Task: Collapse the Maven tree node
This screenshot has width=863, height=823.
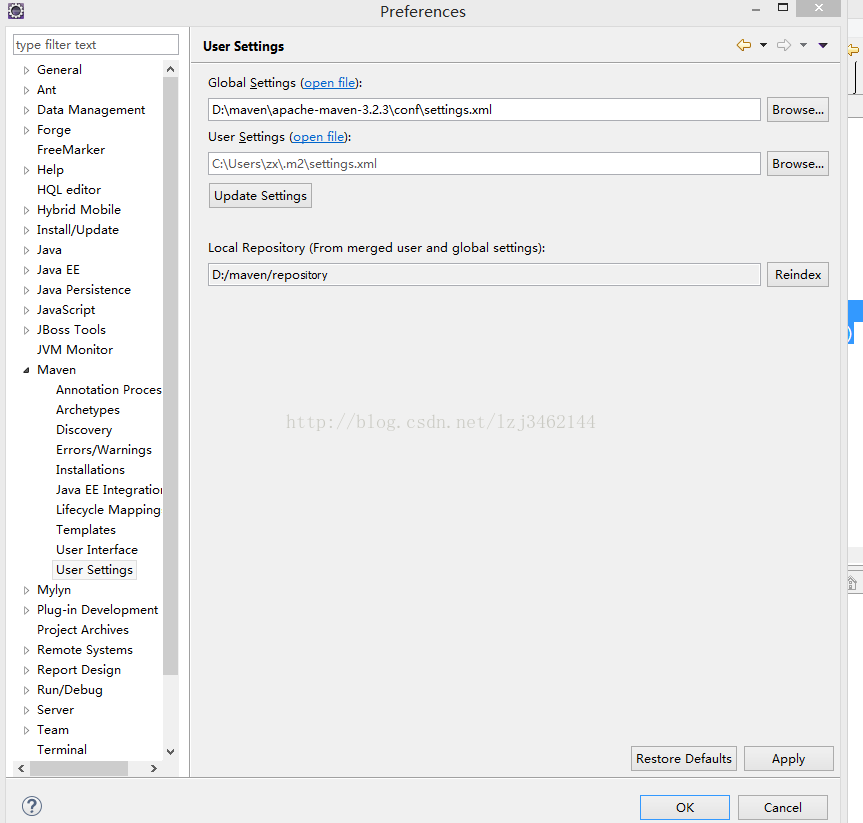Action: pos(26,370)
